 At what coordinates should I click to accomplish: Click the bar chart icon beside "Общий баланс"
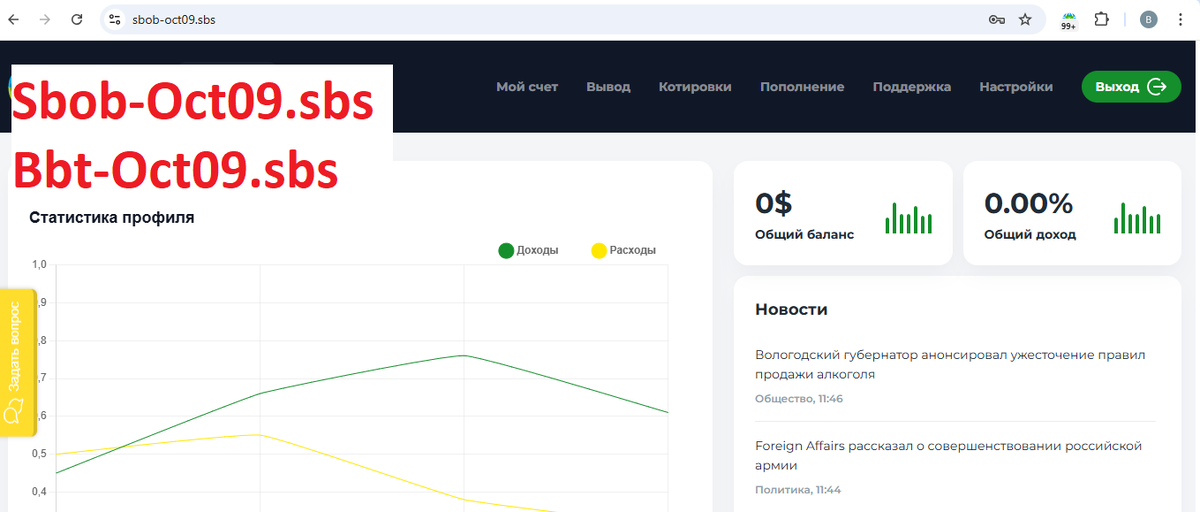[x=908, y=218]
